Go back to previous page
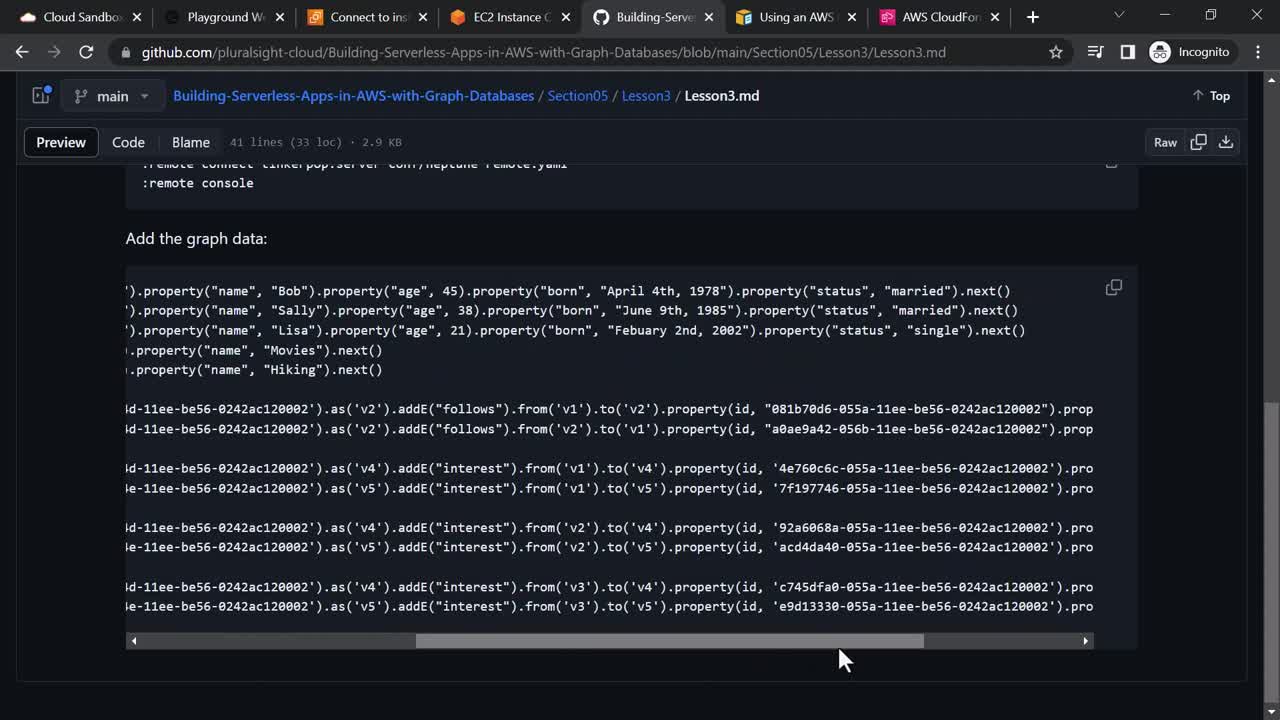Viewport: 1280px width, 720px height. coord(22,52)
